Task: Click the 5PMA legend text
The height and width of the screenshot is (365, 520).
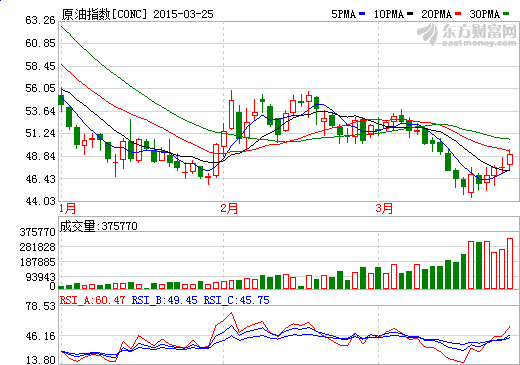Action: pos(343,14)
